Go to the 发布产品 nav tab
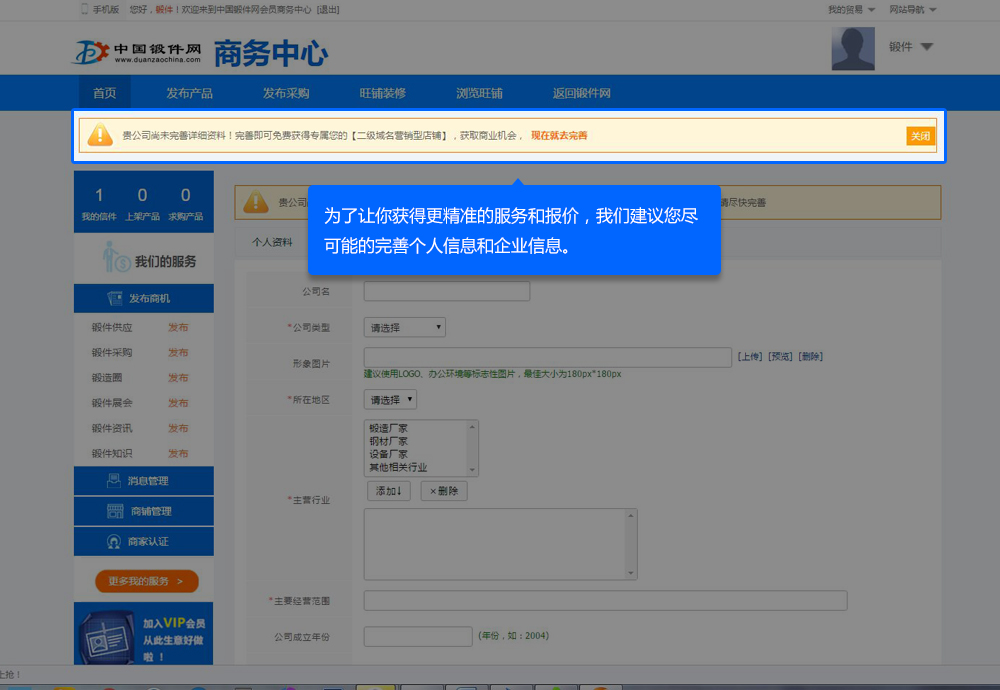1000x690 pixels. tap(189, 93)
